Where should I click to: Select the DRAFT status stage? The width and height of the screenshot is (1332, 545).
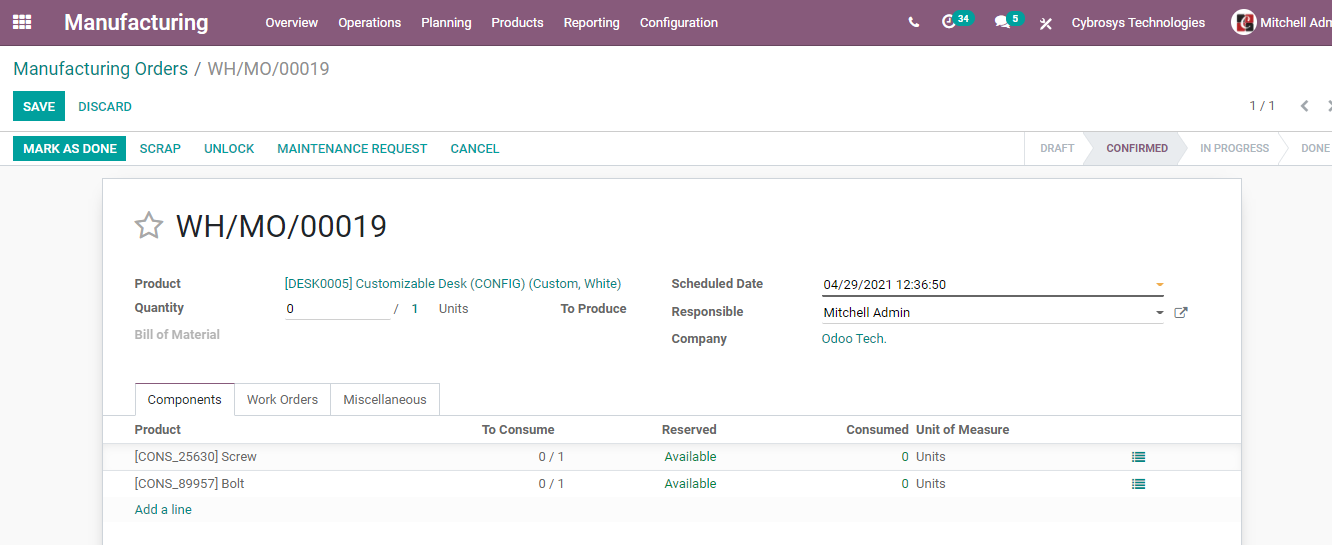point(1057,148)
